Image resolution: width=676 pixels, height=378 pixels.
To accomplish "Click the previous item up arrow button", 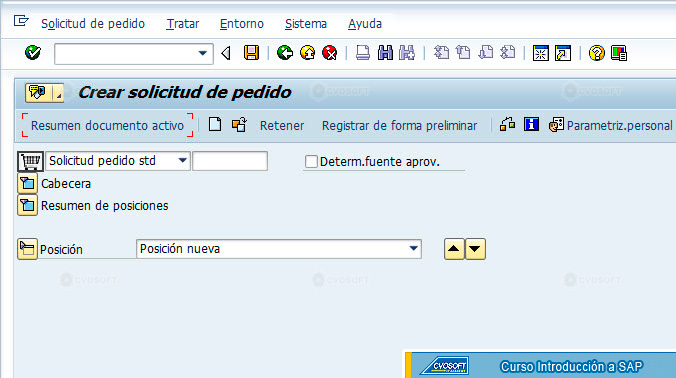I will [x=454, y=249].
